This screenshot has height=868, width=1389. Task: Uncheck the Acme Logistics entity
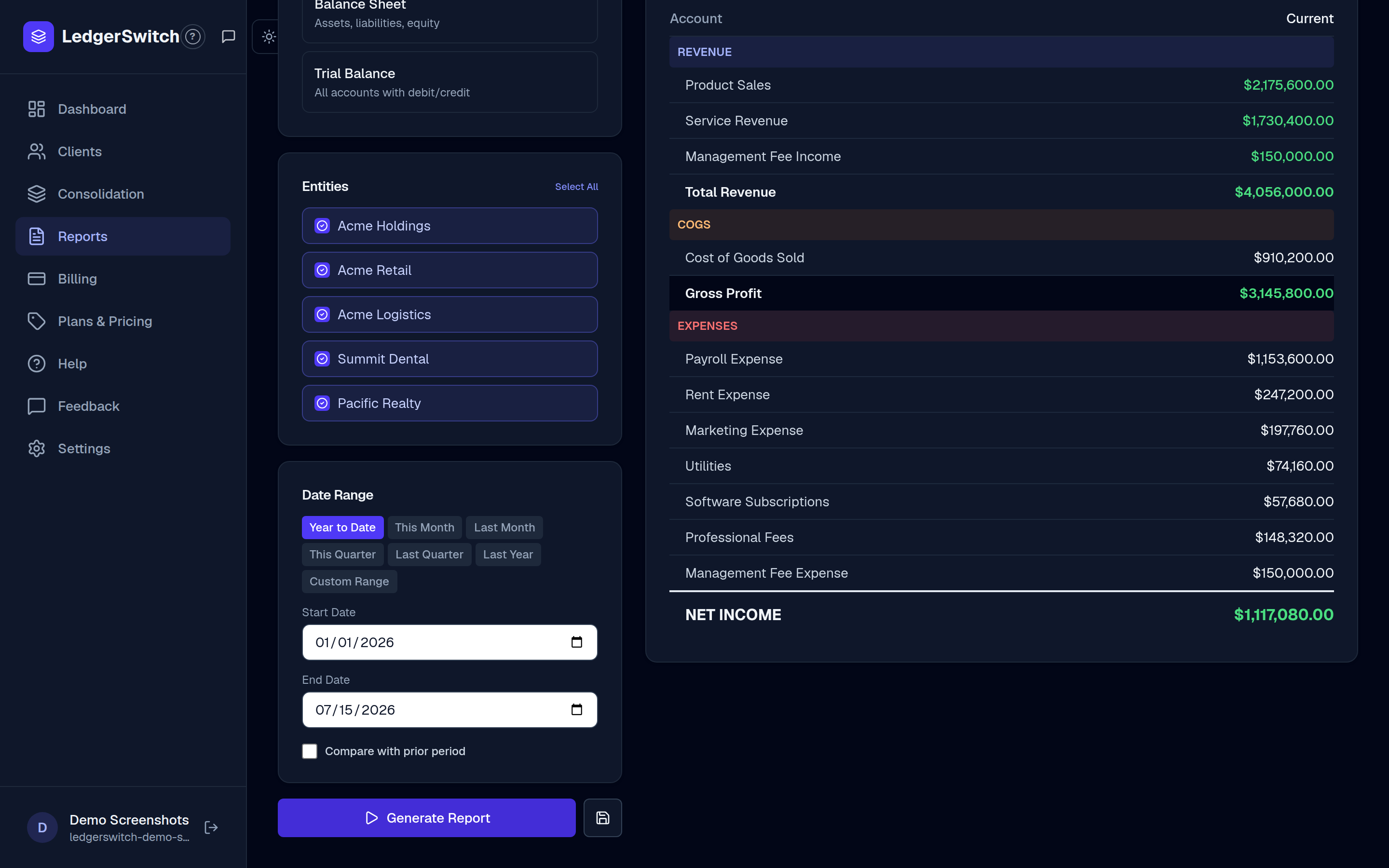click(x=323, y=314)
